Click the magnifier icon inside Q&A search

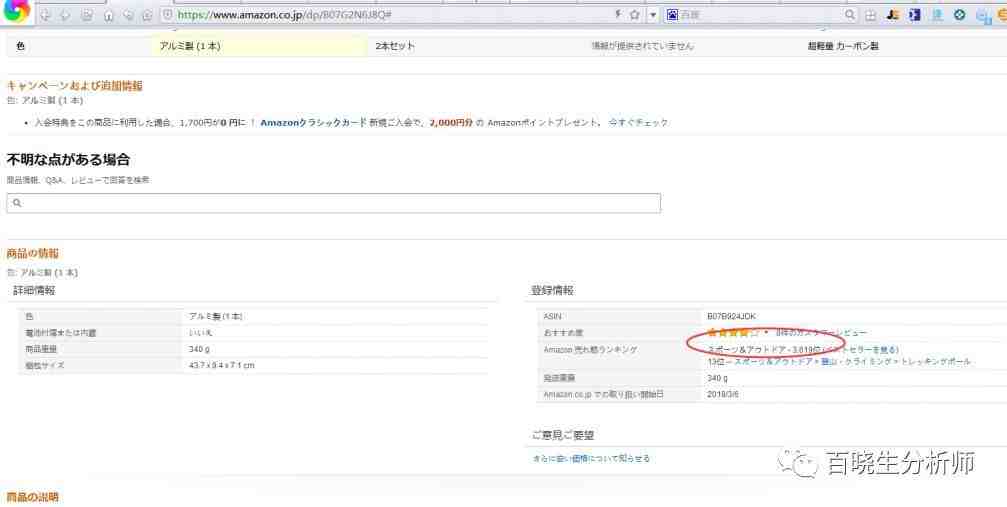point(17,203)
